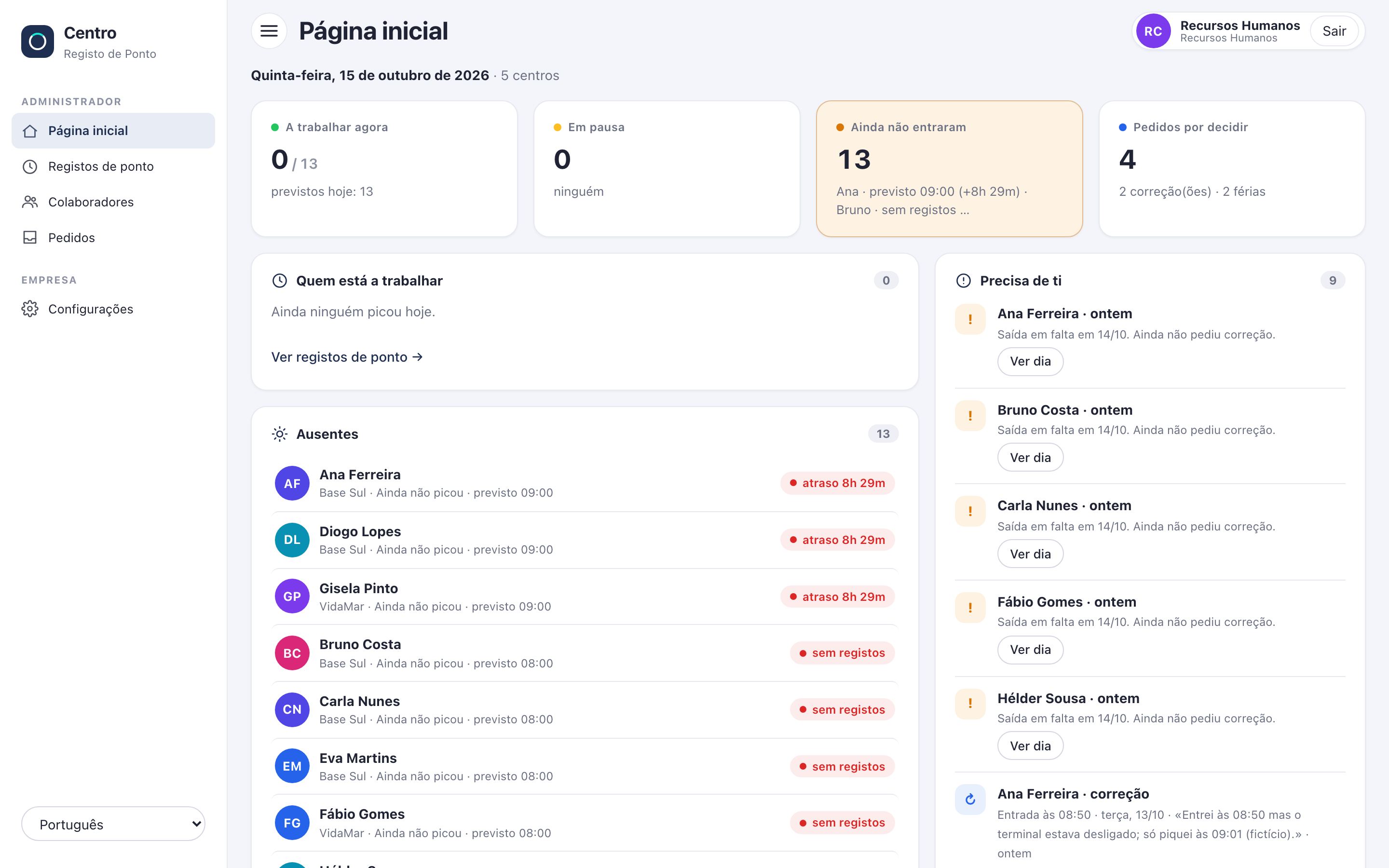Click the home icon beside Página inicial

coord(30,131)
